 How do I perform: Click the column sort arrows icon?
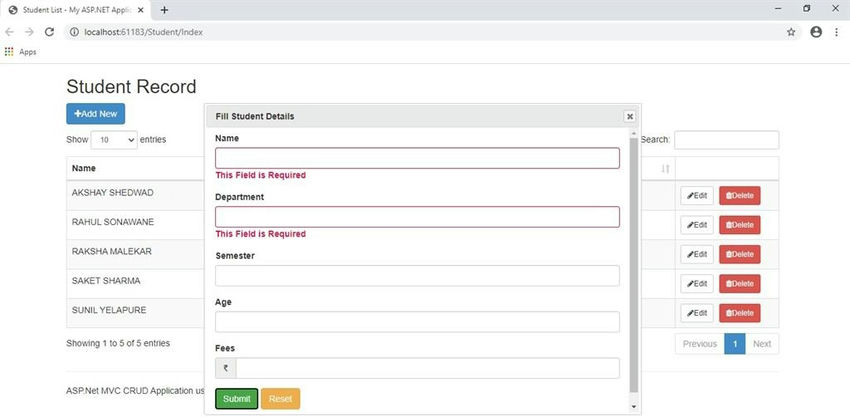(666, 168)
